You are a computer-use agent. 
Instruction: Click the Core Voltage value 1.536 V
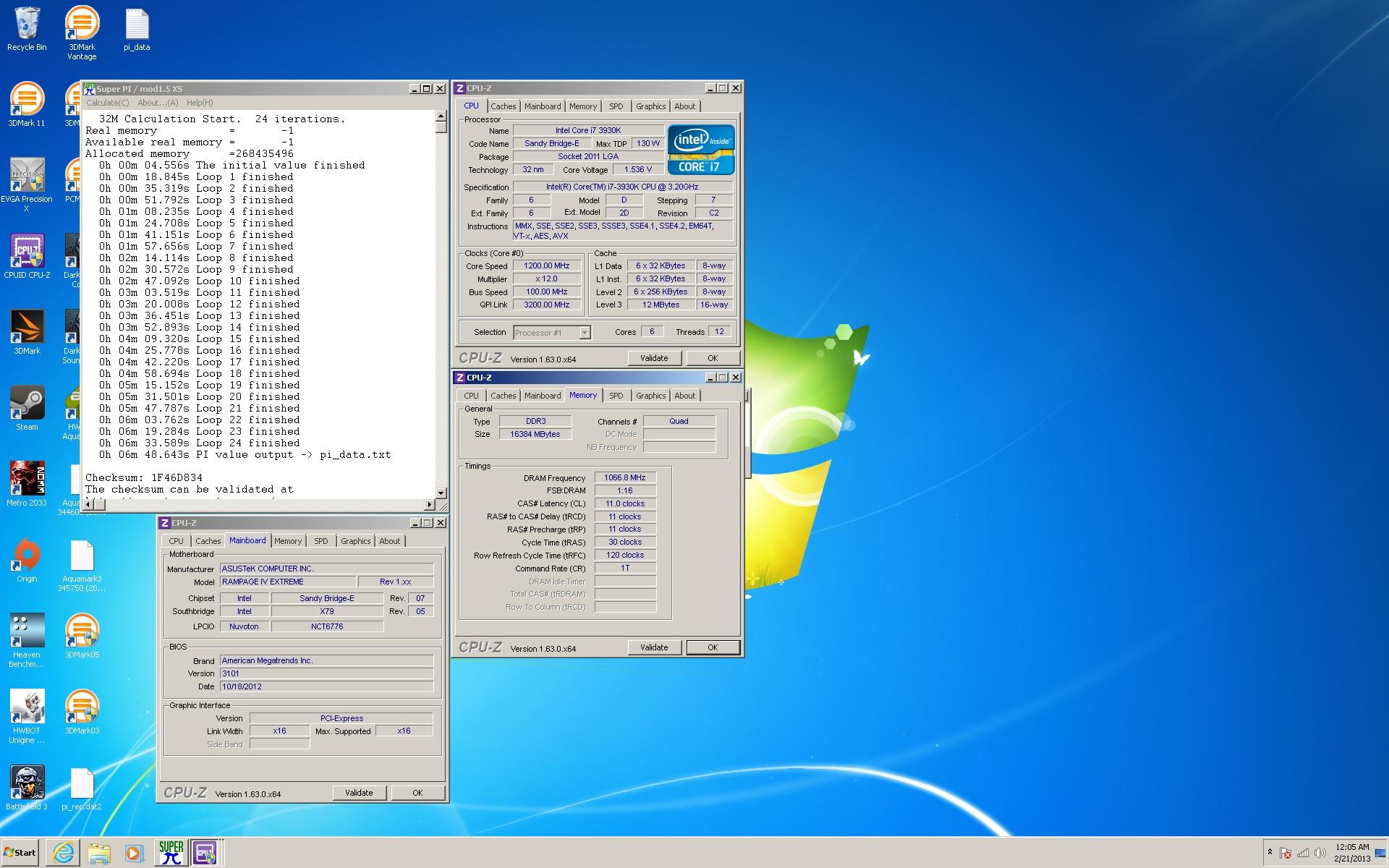[x=637, y=169]
